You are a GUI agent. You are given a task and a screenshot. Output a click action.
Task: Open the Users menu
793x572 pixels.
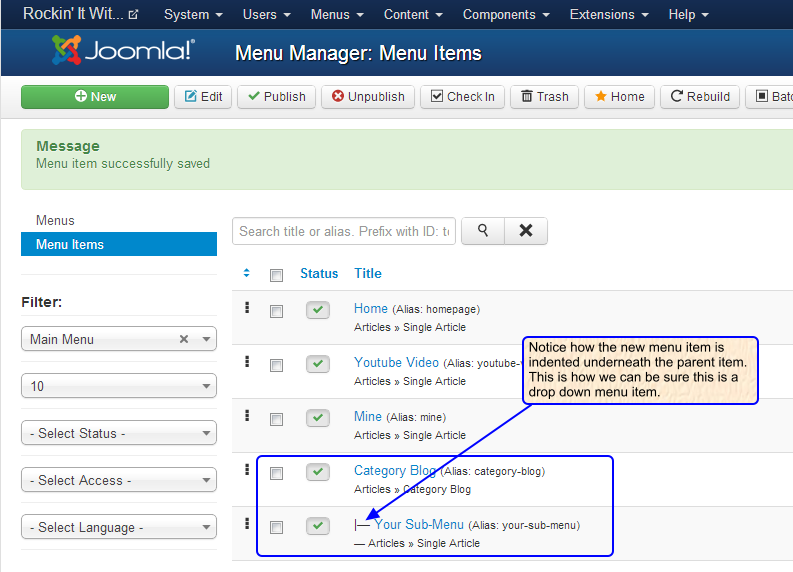point(267,15)
